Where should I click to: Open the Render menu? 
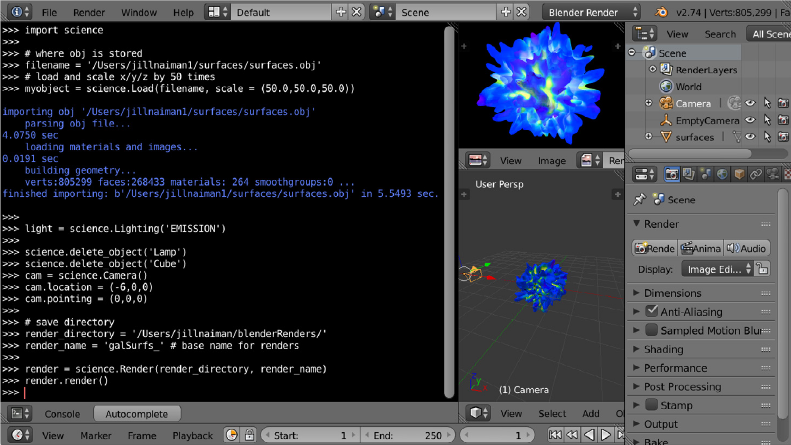tap(89, 13)
